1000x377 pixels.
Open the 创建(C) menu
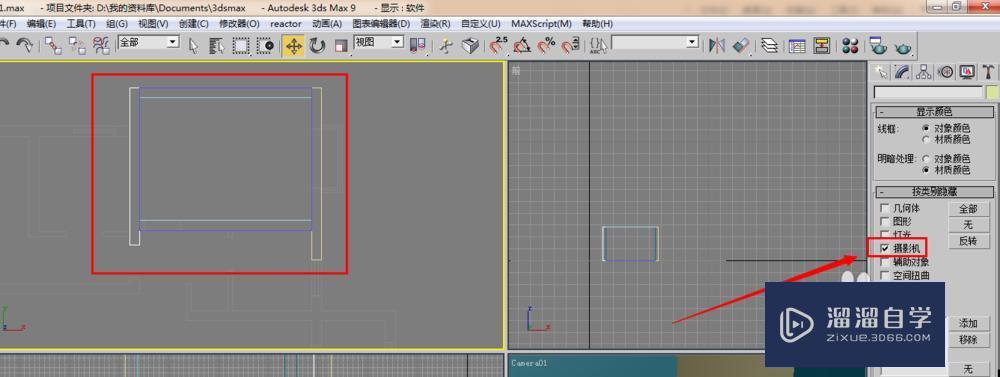[x=194, y=24]
